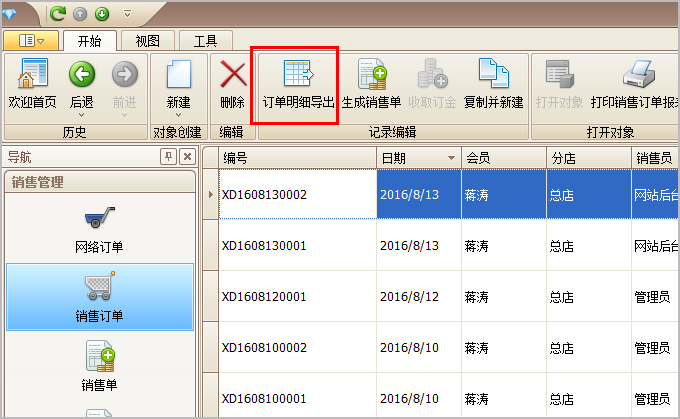680x419 pixels.
Task: Close the 导航 navigation panel
Action: point(187,157)
